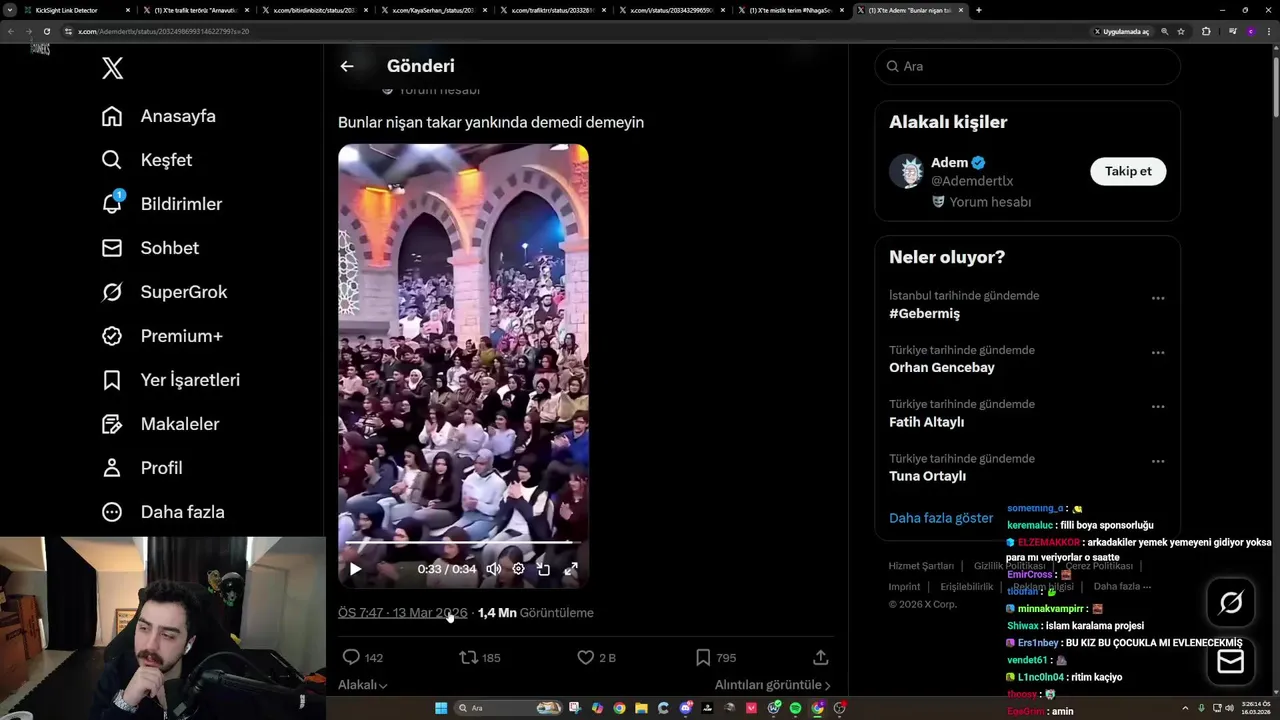Open Fatih Altaylı trending topic

[x=927, y=422]
